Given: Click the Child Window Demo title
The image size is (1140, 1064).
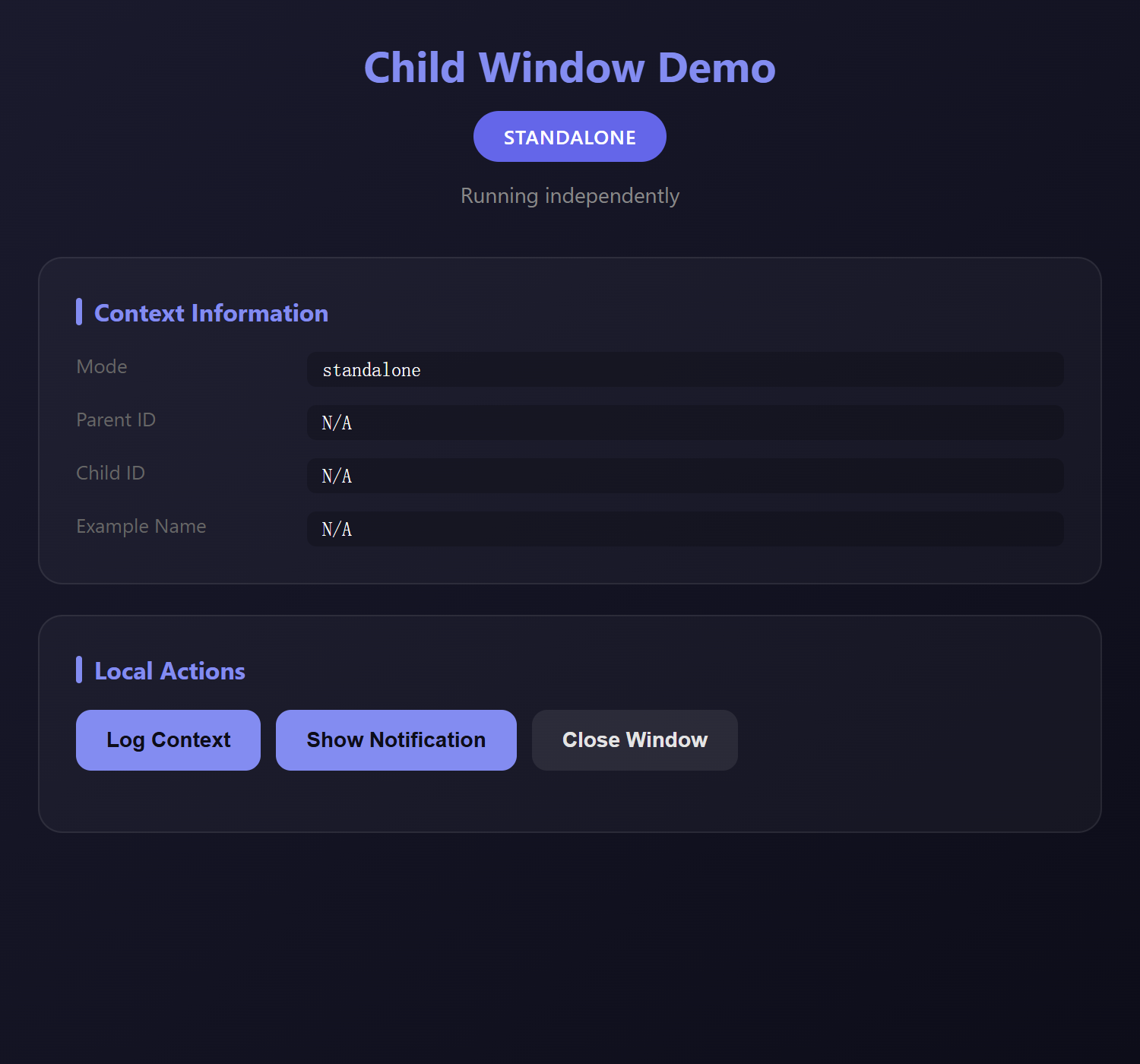Looking at the screenshot, I should pyautogui.click(x=570, y=67).
